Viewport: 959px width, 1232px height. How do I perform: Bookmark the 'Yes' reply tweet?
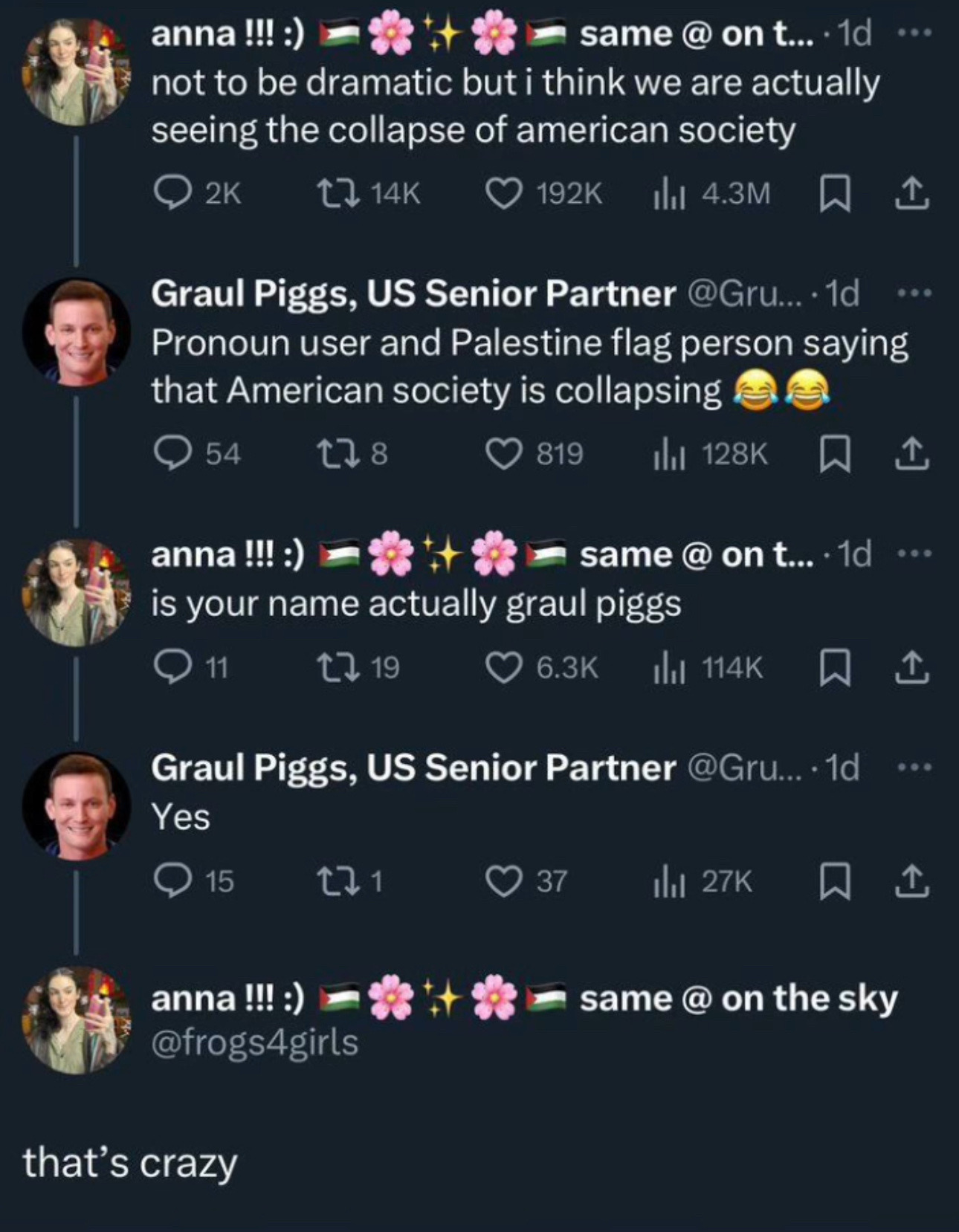point(834,881)
